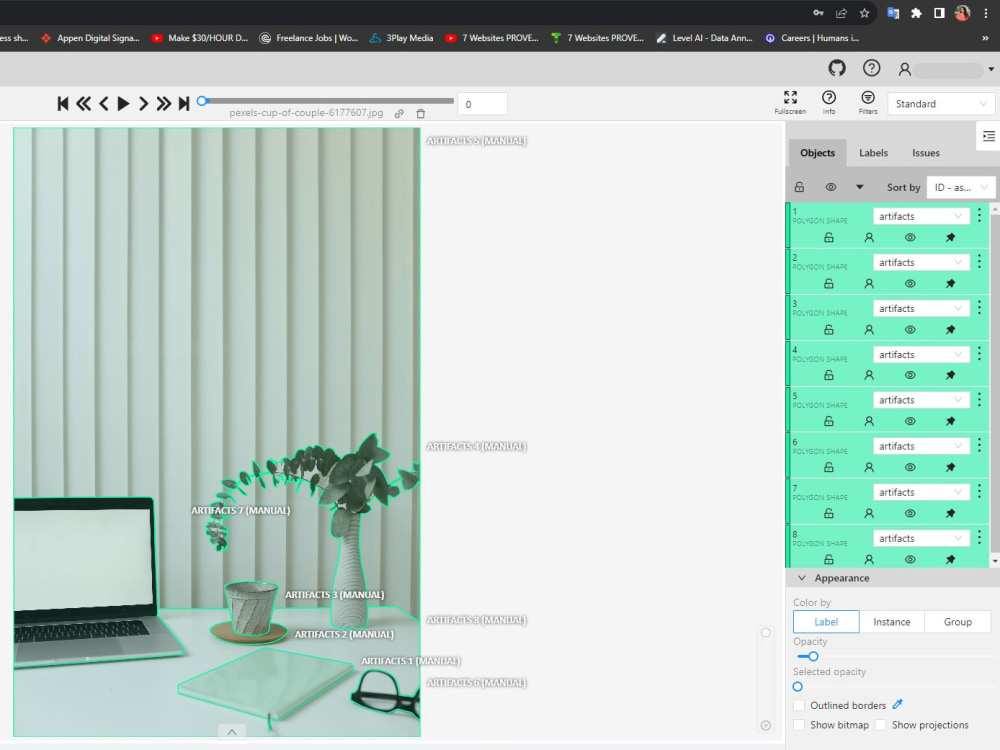The image size is (1000, 750).
Task: Enable Show bitmap checkbox
Action: click(799, 725)
